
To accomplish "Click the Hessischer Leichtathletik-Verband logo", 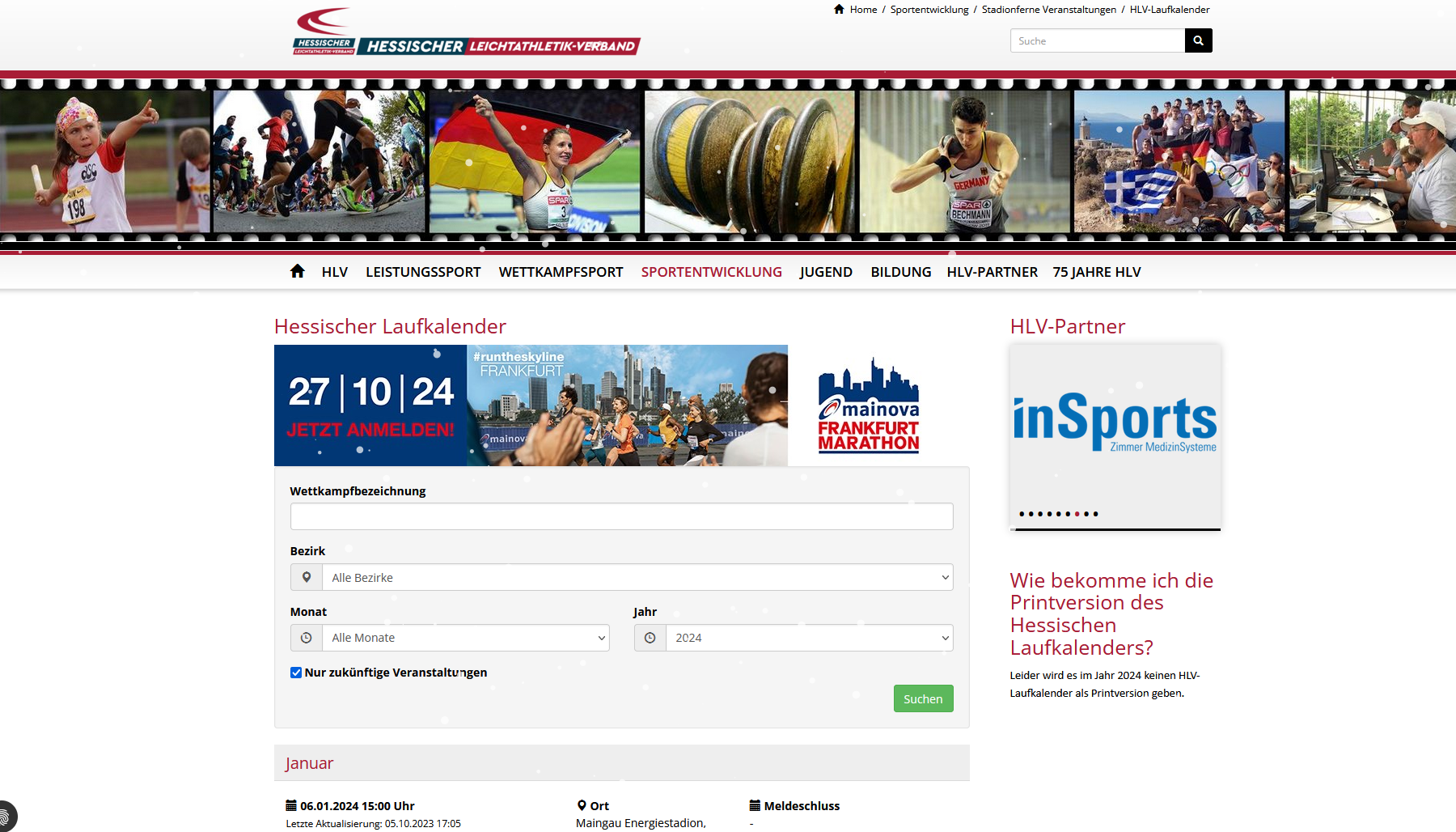I will 466,34.
